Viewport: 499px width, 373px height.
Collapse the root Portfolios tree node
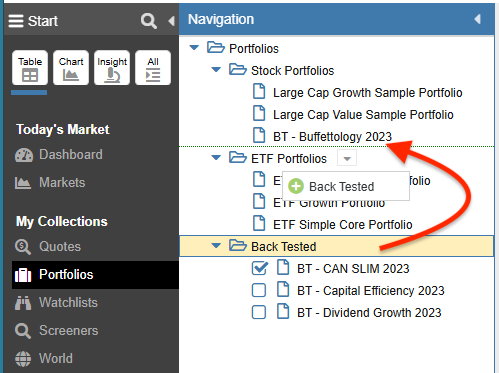[x=194, y=48]
